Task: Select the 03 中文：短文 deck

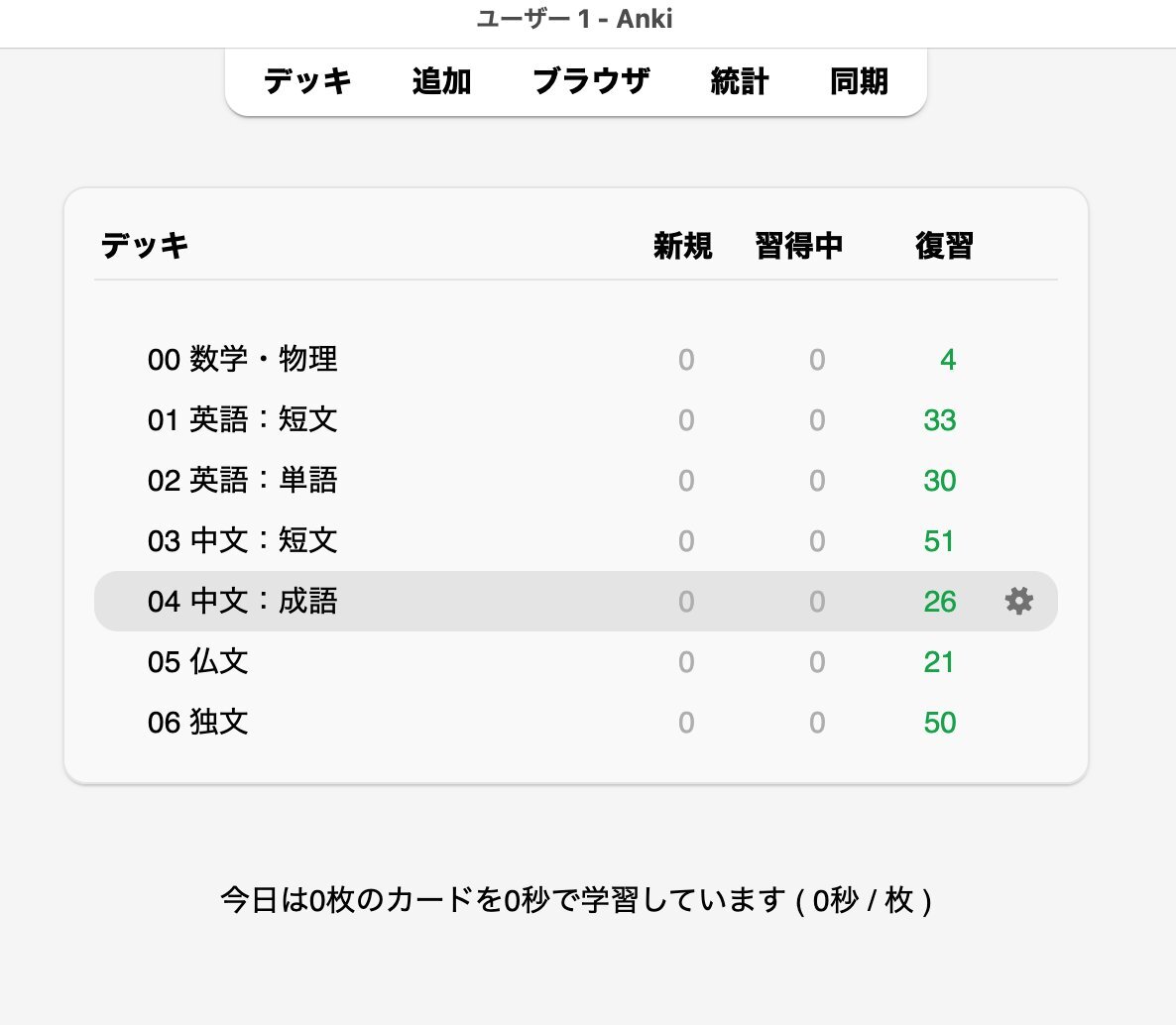Action: pos(243,540)
